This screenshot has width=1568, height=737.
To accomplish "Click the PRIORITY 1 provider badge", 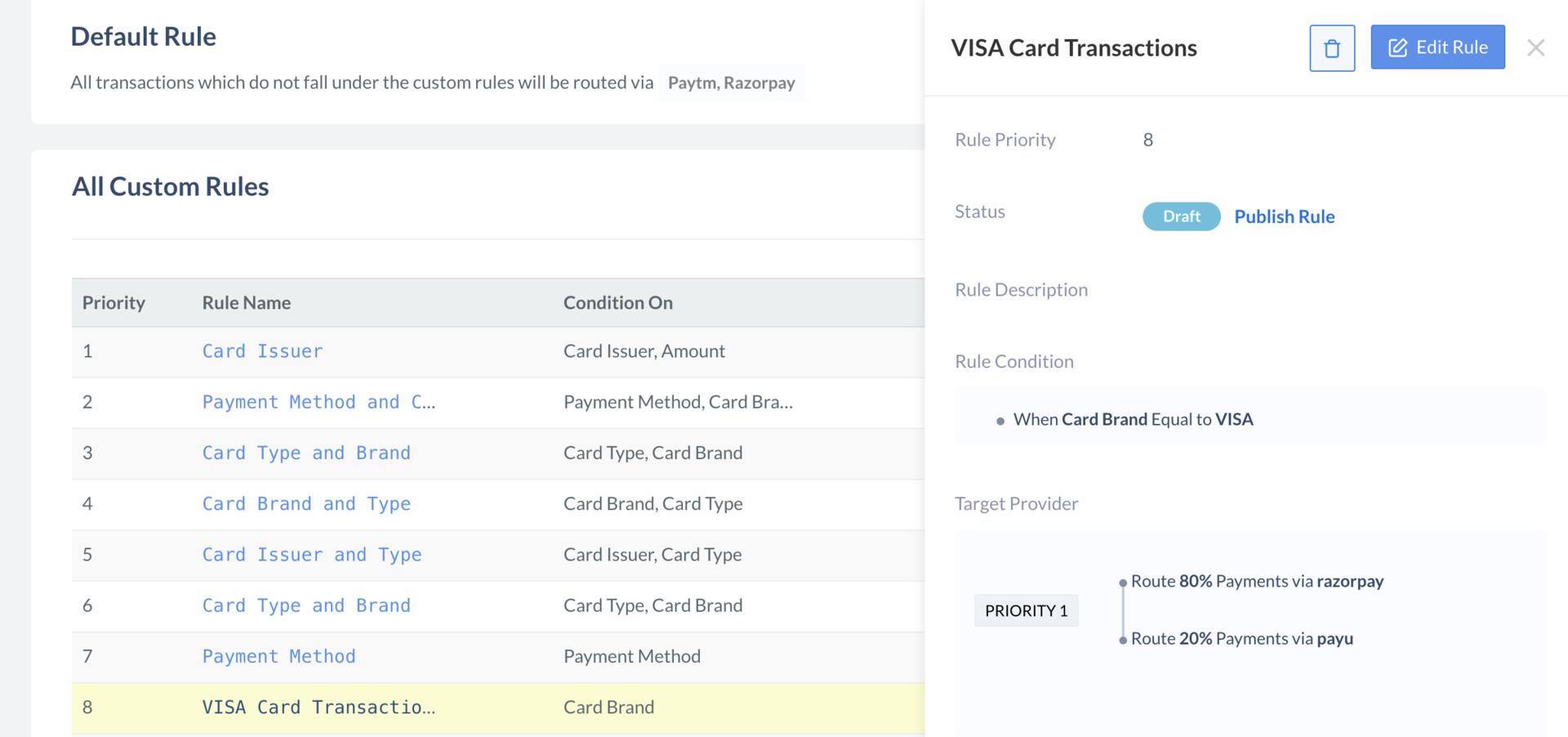I will tap(1026, 610).
